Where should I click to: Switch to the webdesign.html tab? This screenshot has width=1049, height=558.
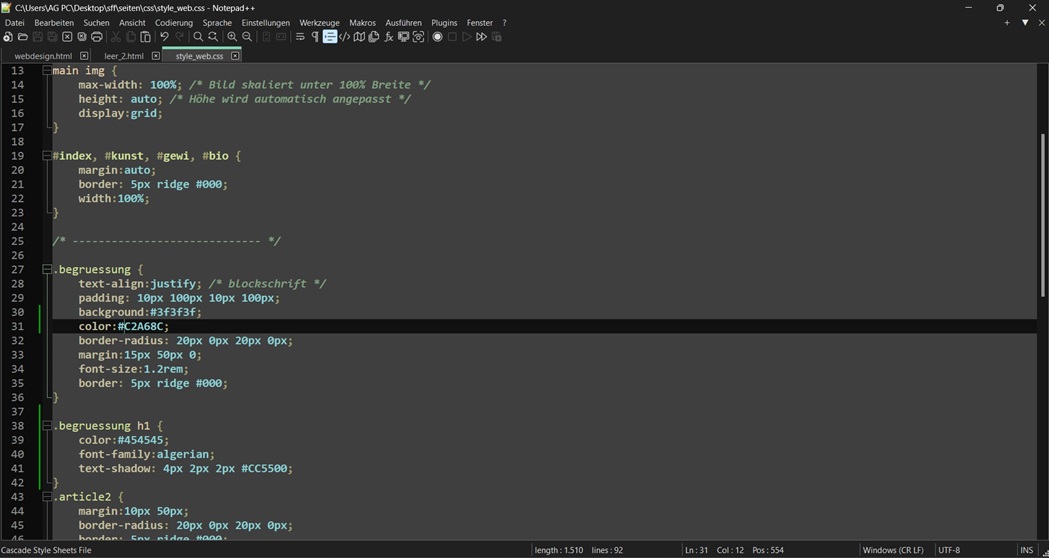[x=43, y=56]
